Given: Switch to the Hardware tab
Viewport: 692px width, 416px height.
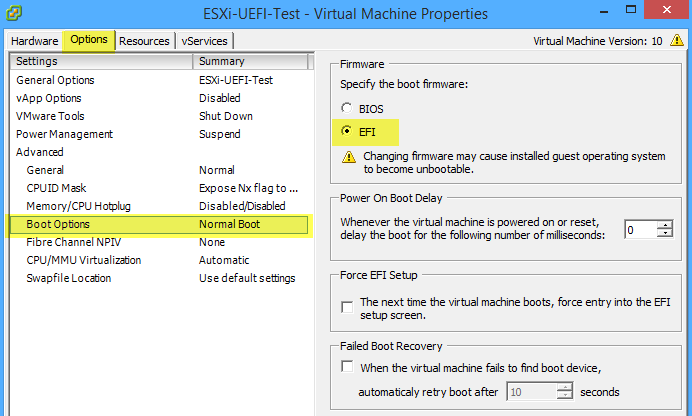Looking at the screenshot, I should [34, 41].
